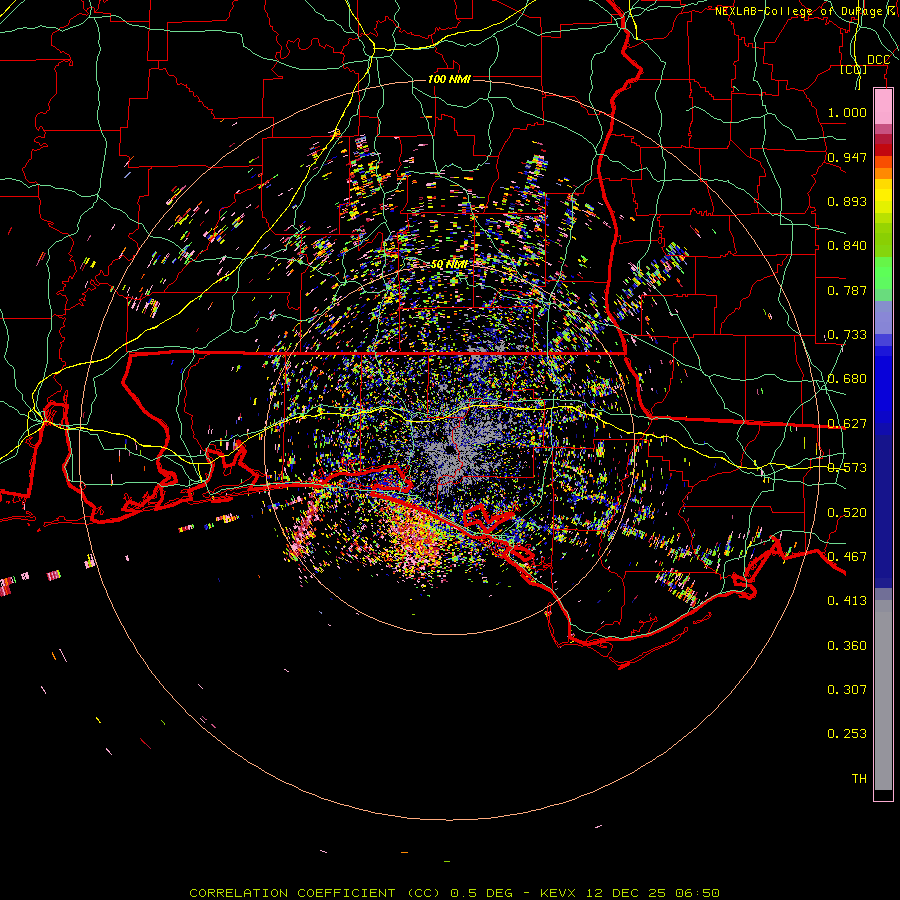Image resolution: width=900 pixels, height=900 pixels.
Task: Pick the pink color bar segment beside 1.000
Action: 883,107
